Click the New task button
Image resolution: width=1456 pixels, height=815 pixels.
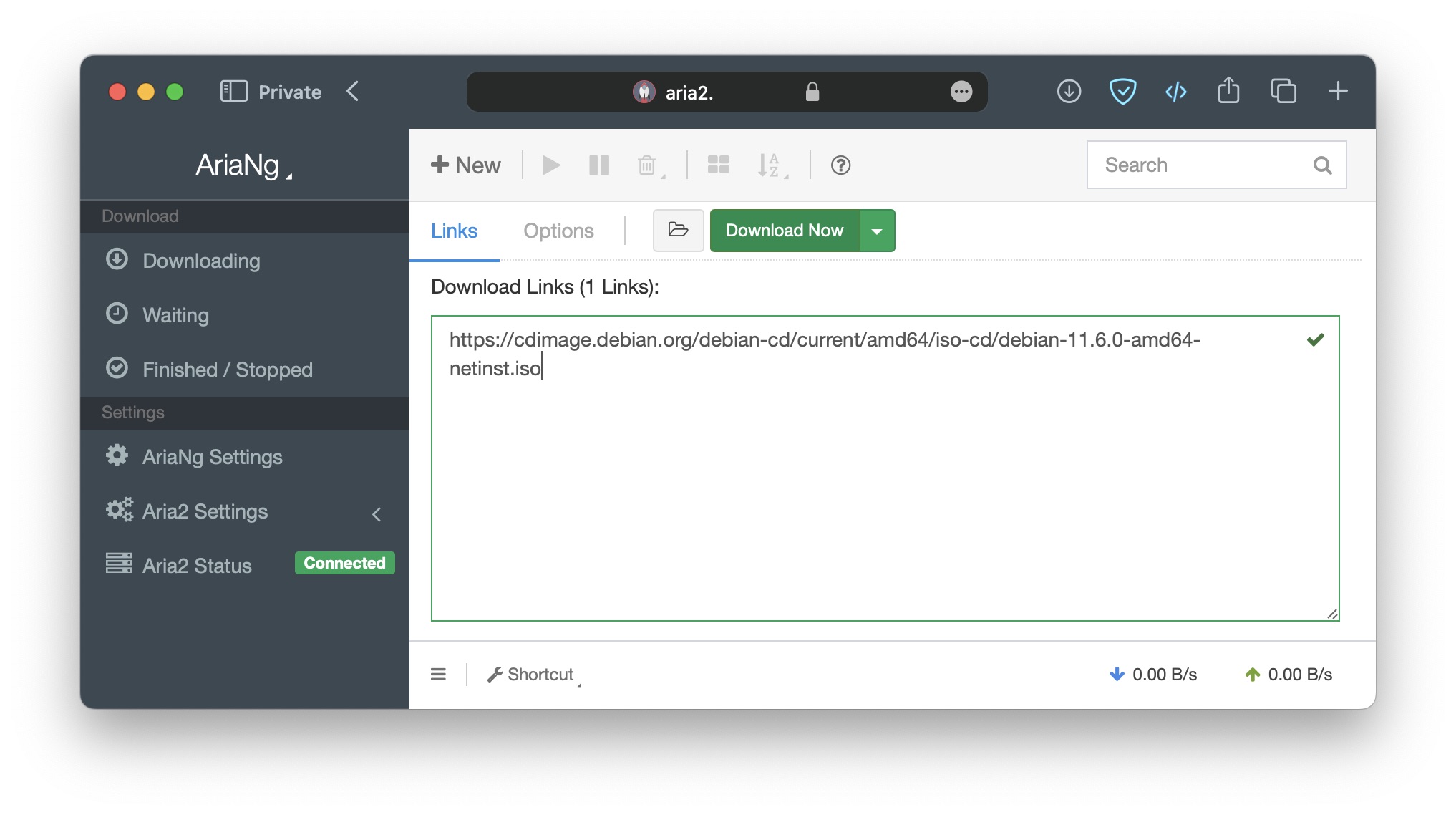[x=466, y=165]
